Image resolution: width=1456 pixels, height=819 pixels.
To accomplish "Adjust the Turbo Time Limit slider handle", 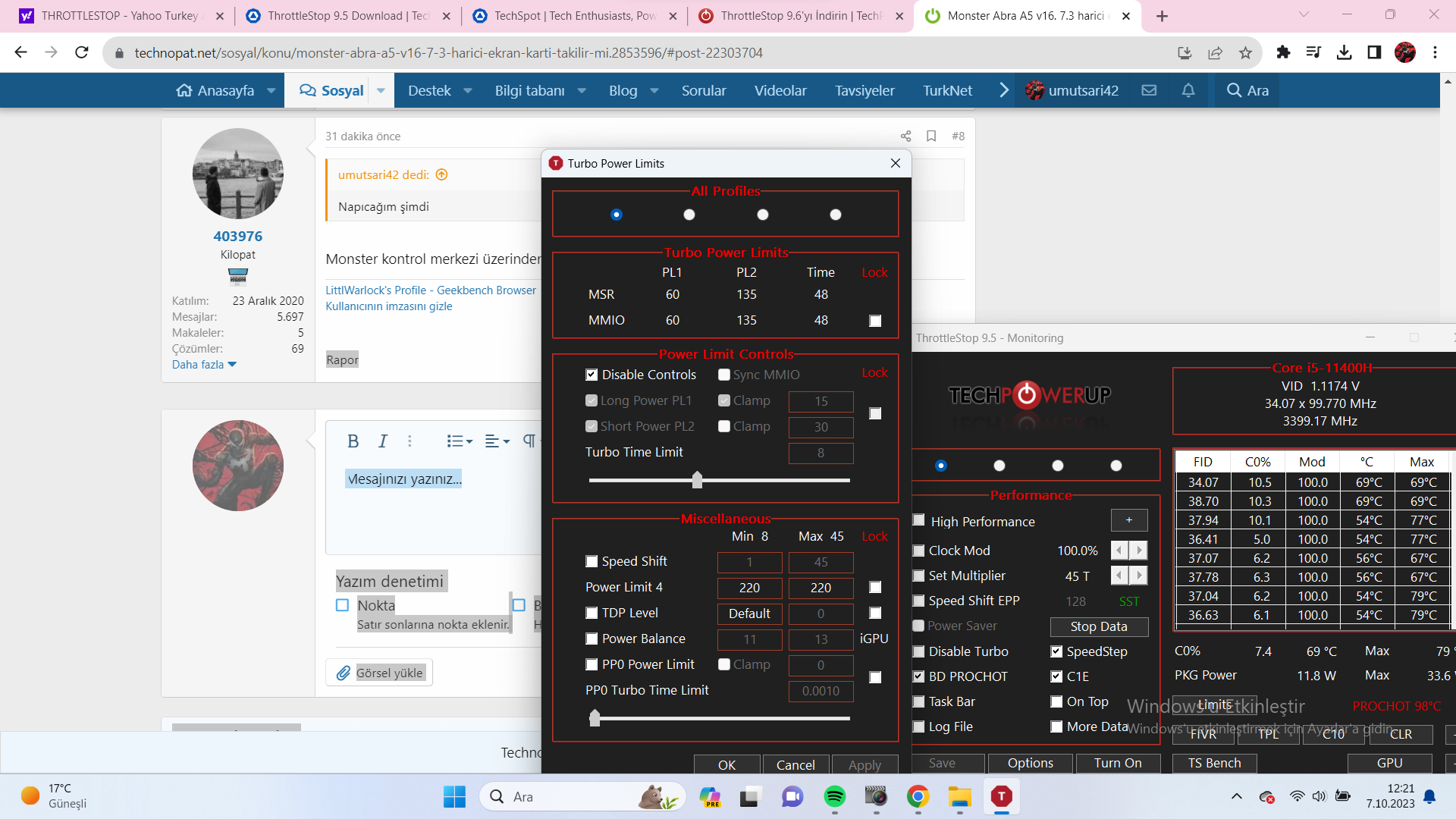I will click(697, 480).
